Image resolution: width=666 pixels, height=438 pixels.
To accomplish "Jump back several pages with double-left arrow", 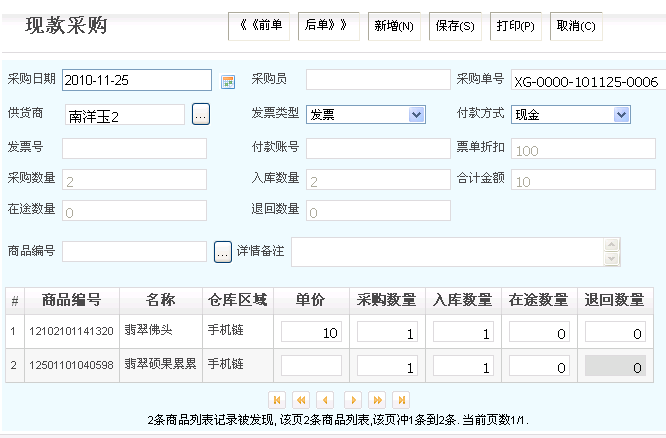I will click(301, 399).
